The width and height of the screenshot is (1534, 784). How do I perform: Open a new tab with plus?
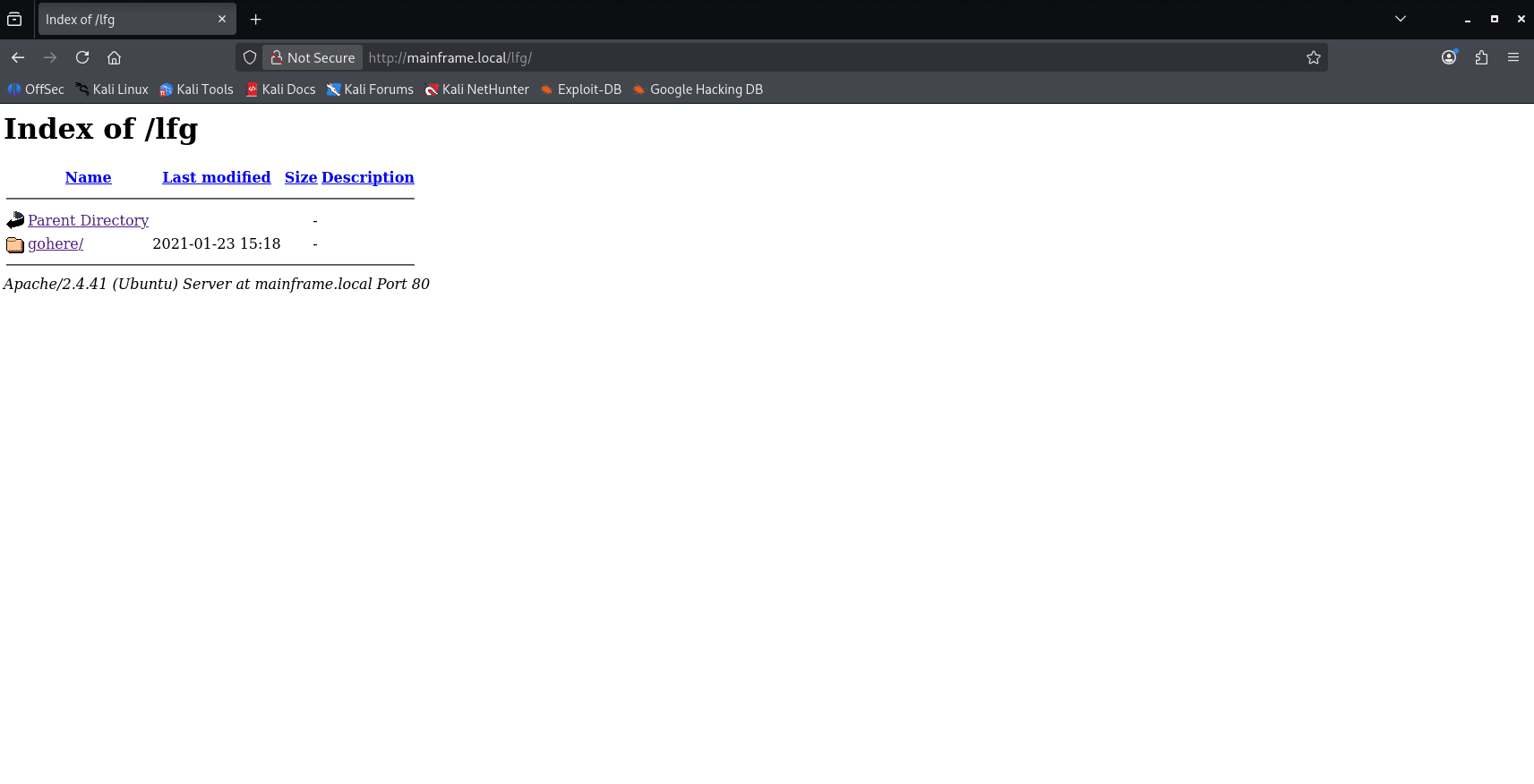(x=255, y=19)
